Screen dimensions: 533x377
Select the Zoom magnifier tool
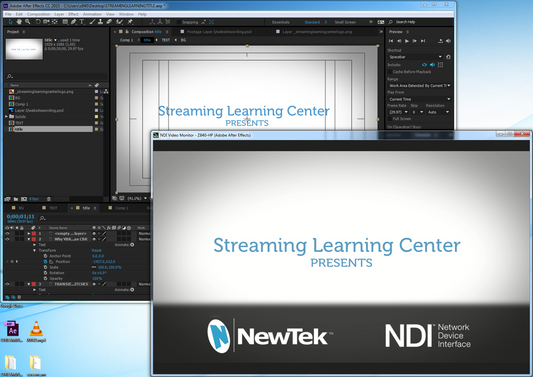point(28,22)
